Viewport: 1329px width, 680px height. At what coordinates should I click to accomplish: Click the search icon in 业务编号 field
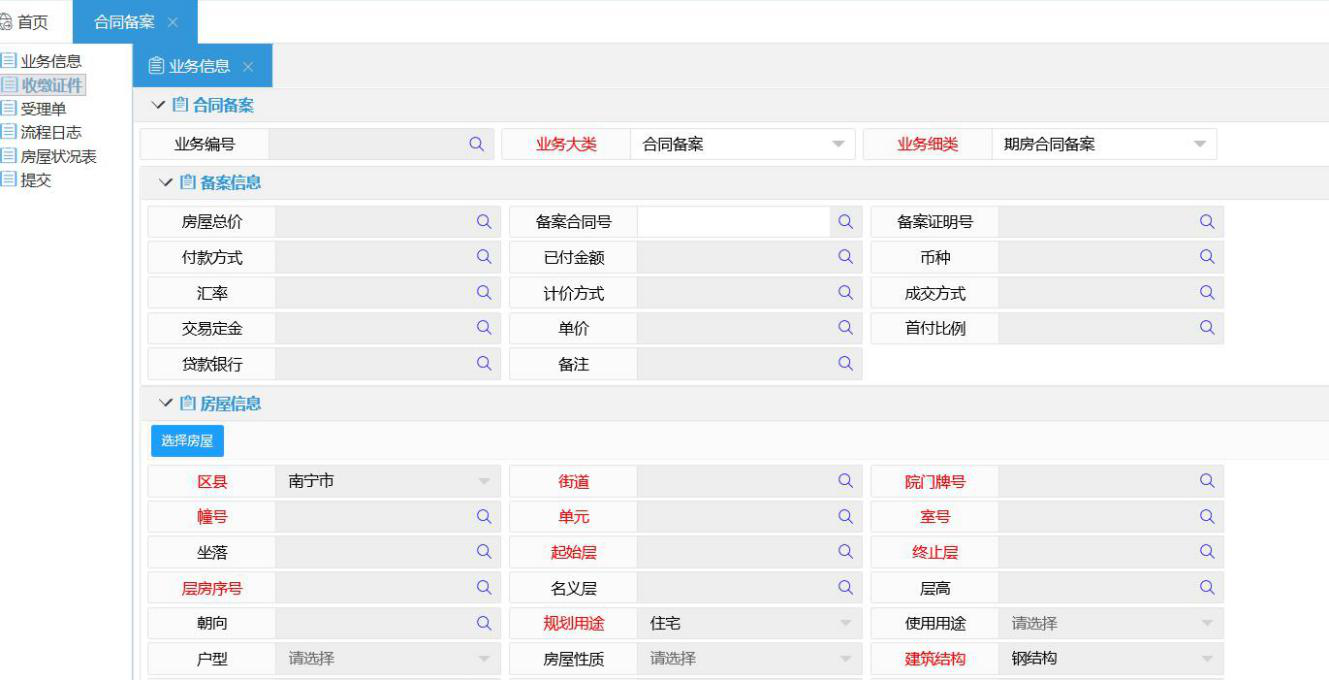pyautogui.click(x=477, y=144)
